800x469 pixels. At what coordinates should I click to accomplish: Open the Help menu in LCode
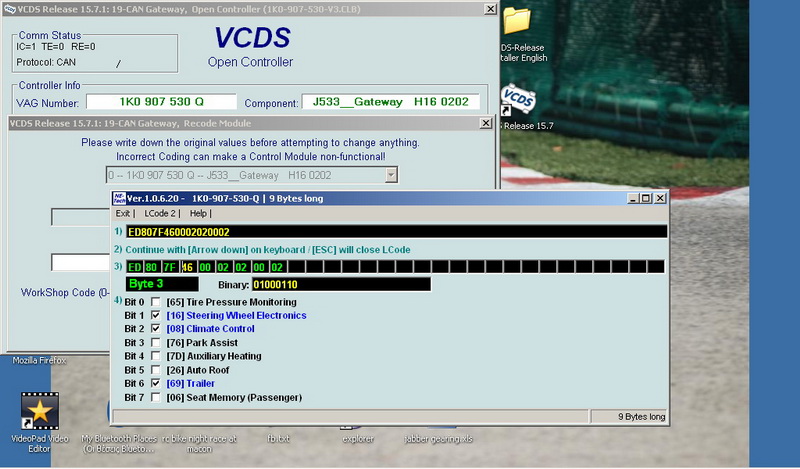(x=198, y=213)
